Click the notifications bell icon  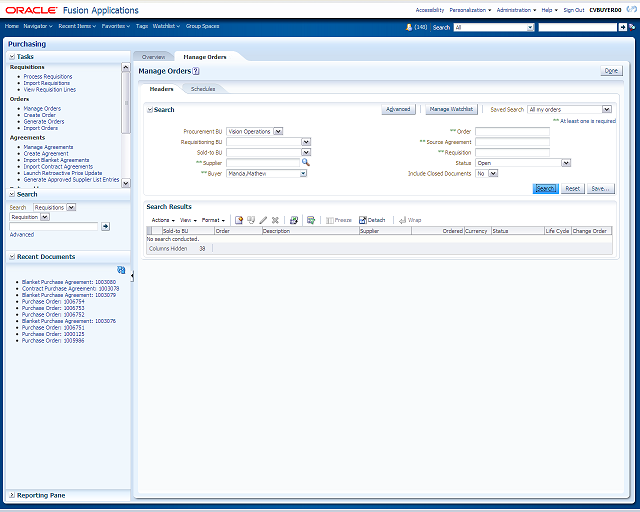[409, 27]
